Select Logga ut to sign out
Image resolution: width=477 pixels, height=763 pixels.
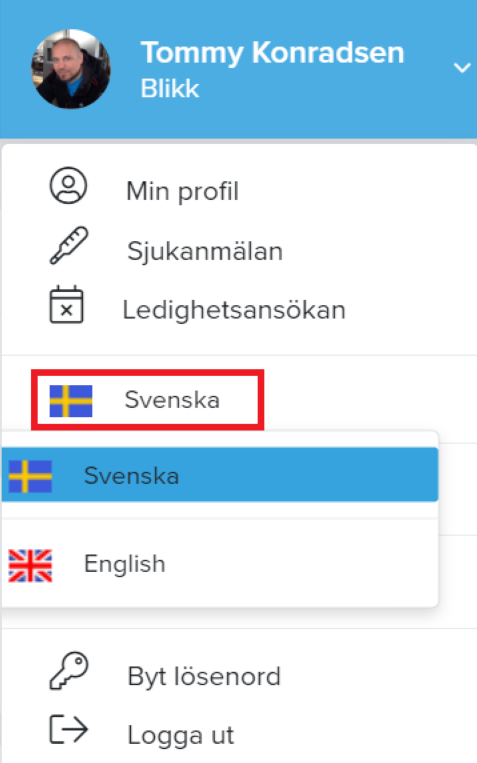(181, 735)
